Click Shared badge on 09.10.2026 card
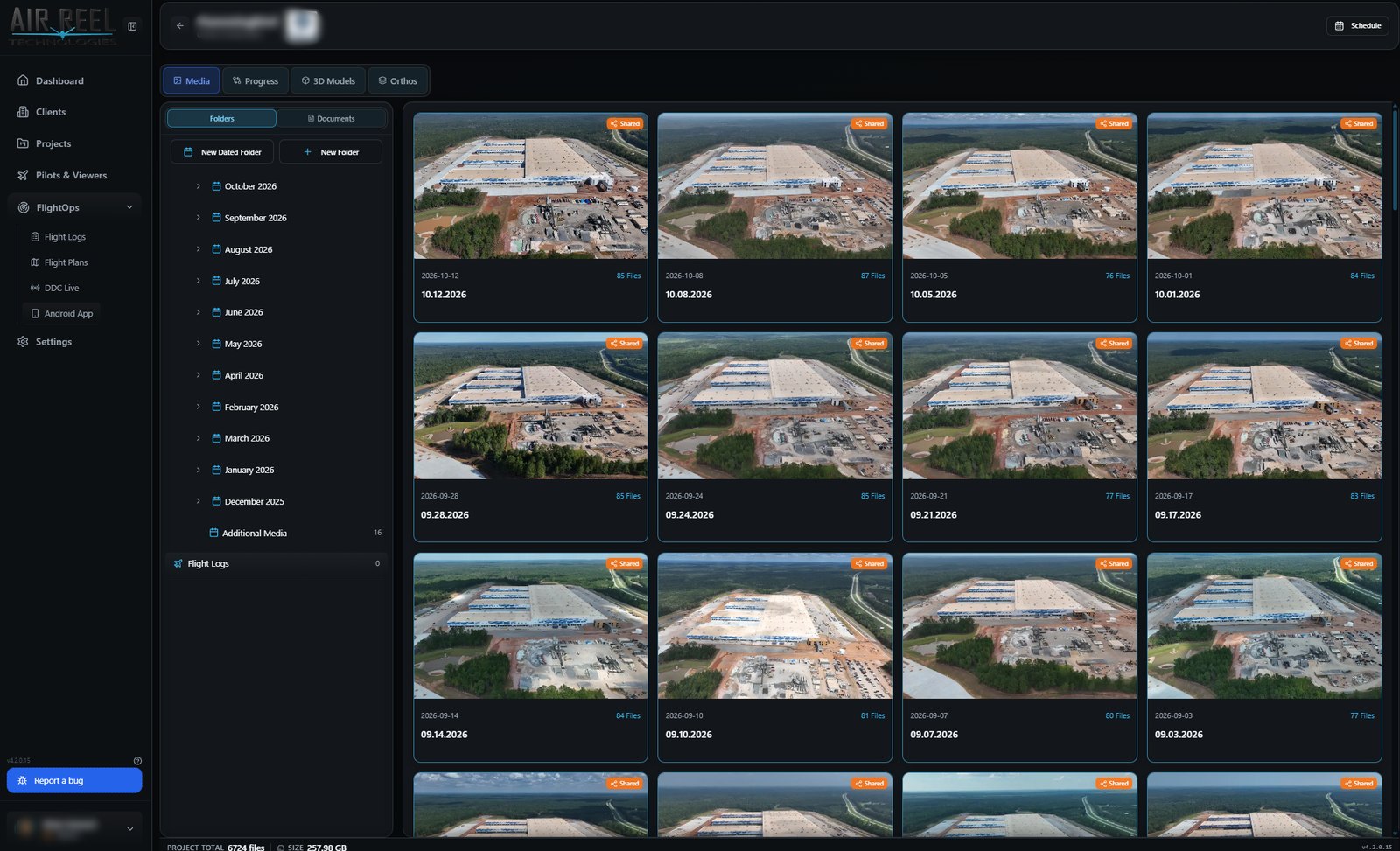This screenshot has height=851, width=1400. (870, 564)
